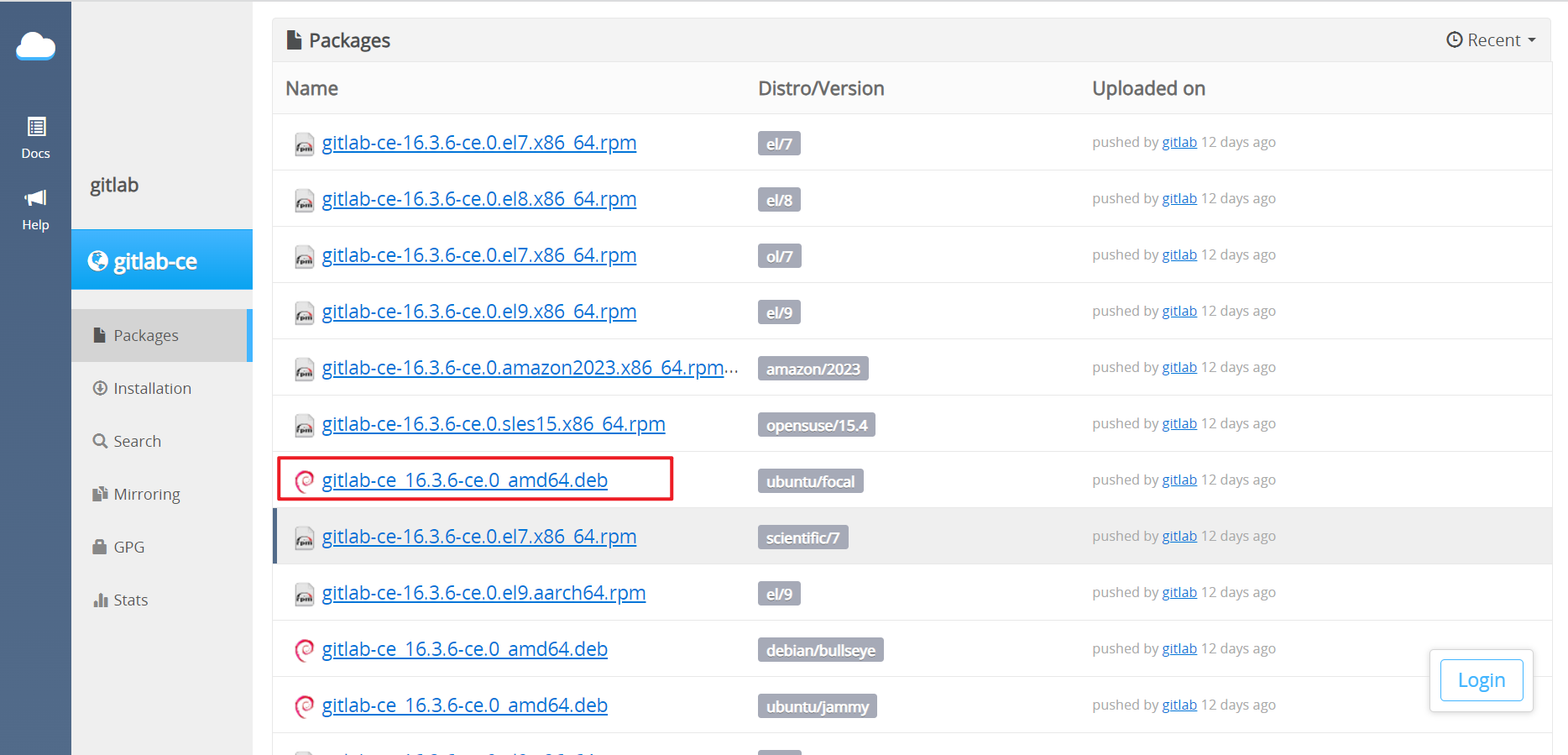This screenshot has width=1568, height=755.
Task: Click the globe icon beside gitlab-ce
Action: pos(98,261)
